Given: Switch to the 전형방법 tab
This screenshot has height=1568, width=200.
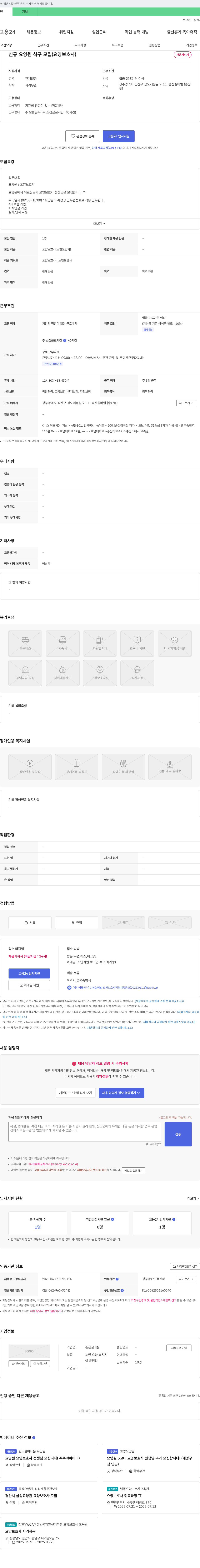Looking at the screenshot, I should [x=155, y=45].
